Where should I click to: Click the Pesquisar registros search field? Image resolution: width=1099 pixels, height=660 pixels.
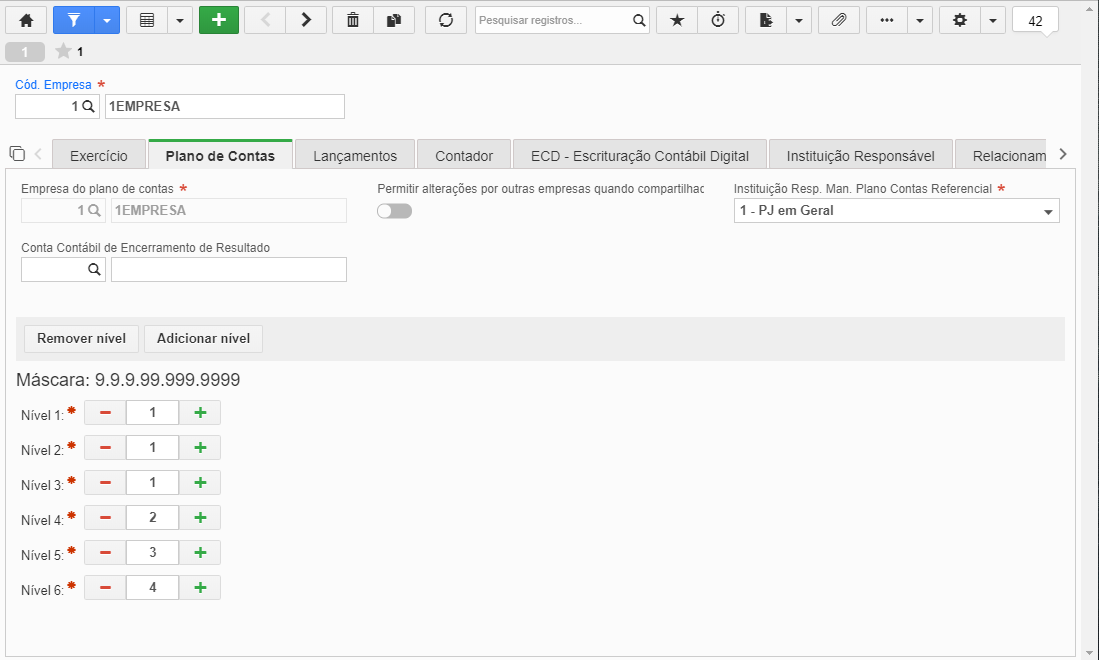[x=553, y=20]
